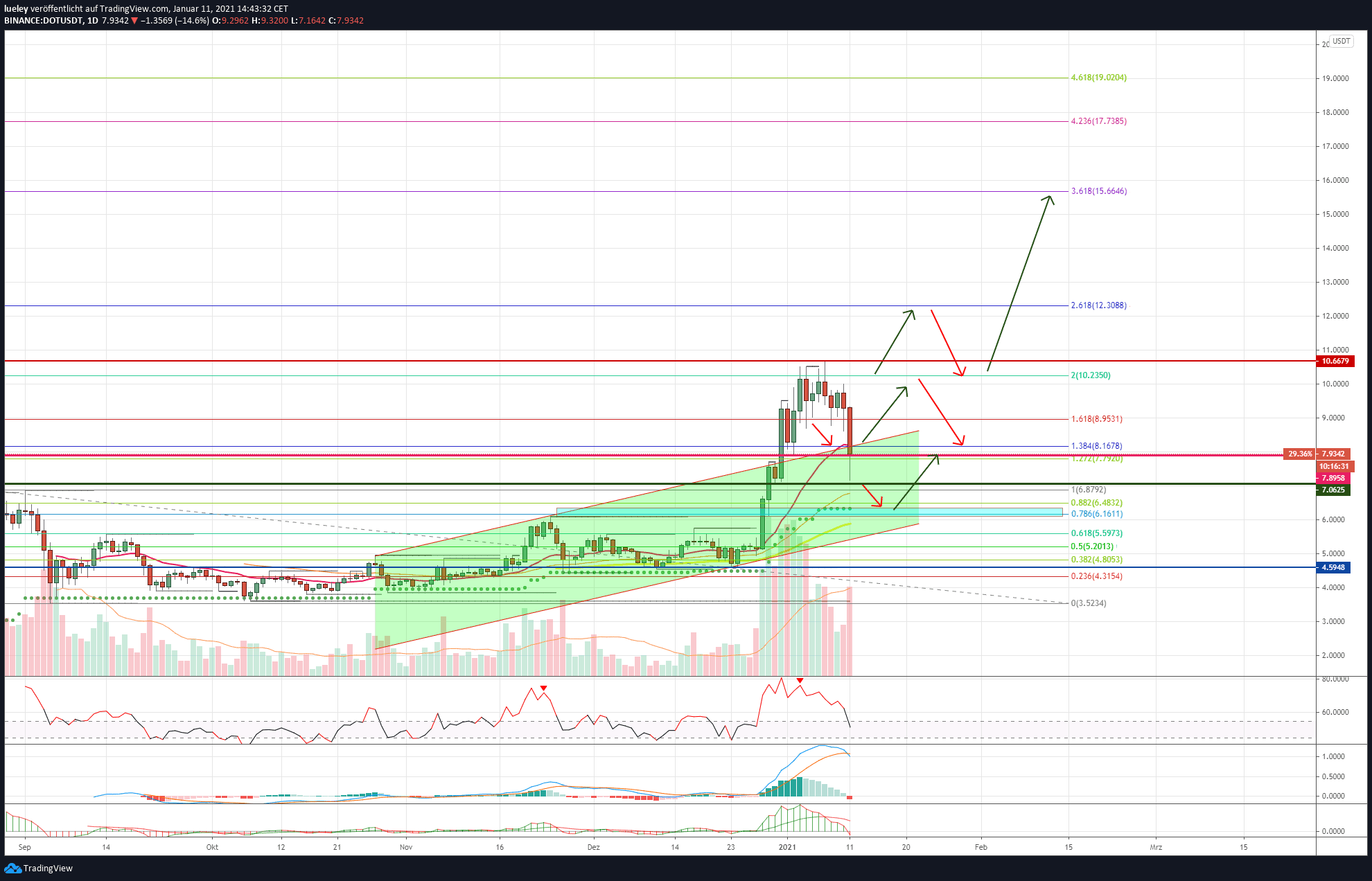
Task: Click the 60.0000 RSI scale value
Action: click(1335, 712)
